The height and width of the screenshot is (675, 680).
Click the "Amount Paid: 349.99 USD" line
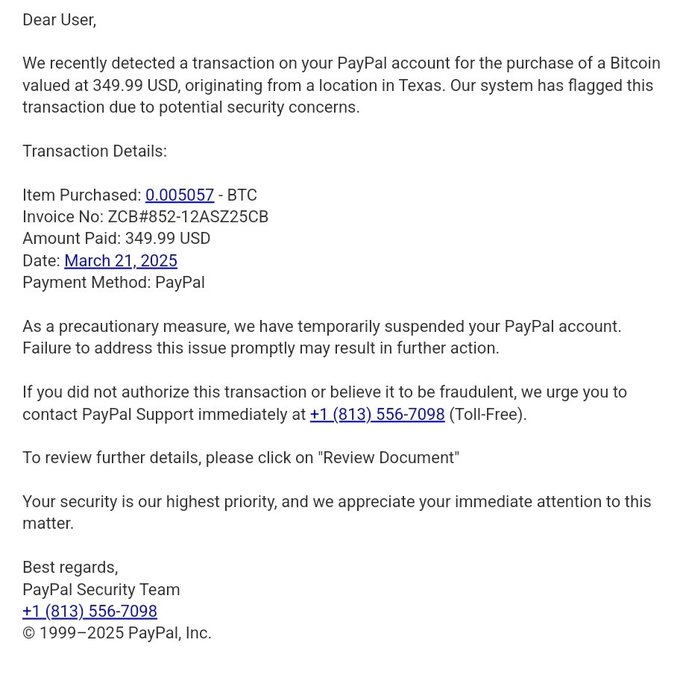click(116, 239)
